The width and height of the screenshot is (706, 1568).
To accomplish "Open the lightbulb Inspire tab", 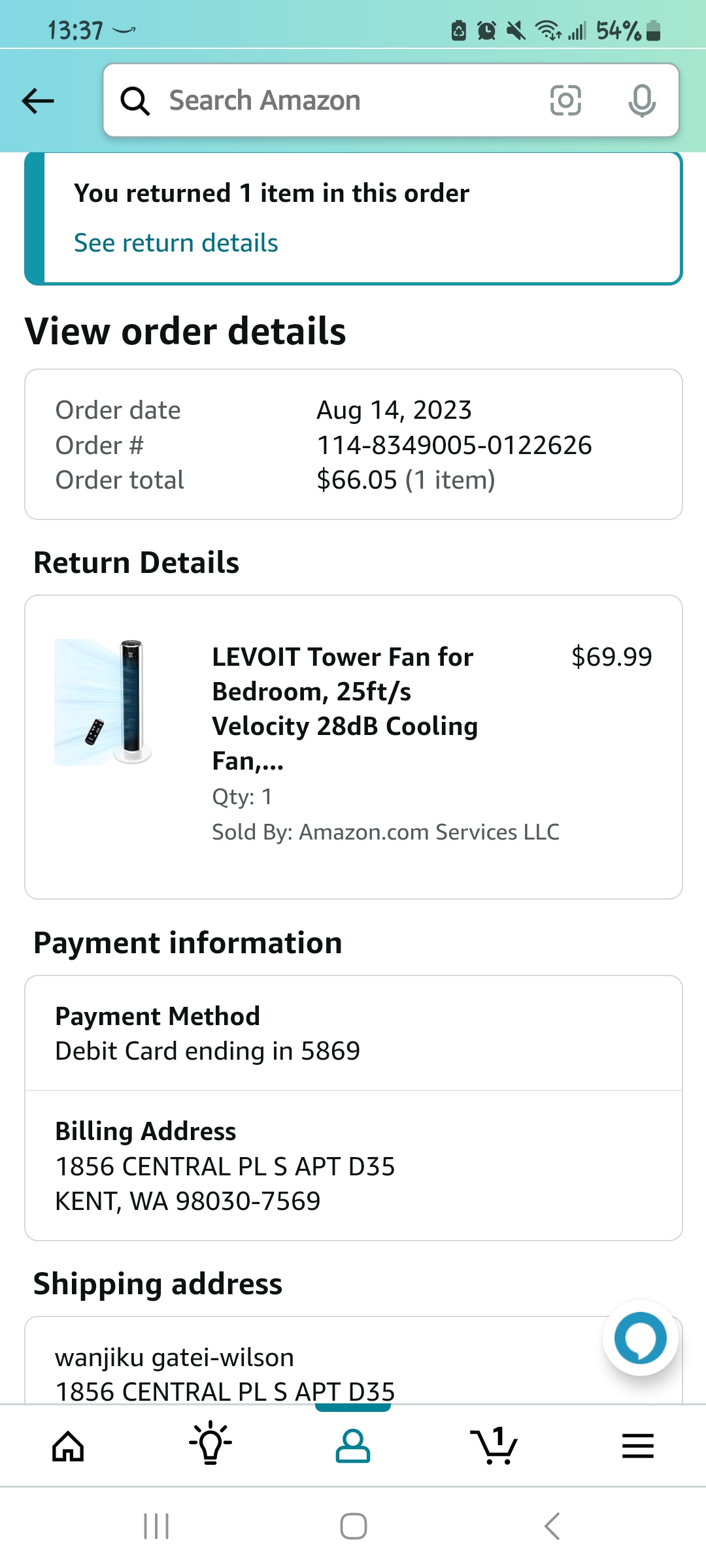I will [x=210, y=1444].
